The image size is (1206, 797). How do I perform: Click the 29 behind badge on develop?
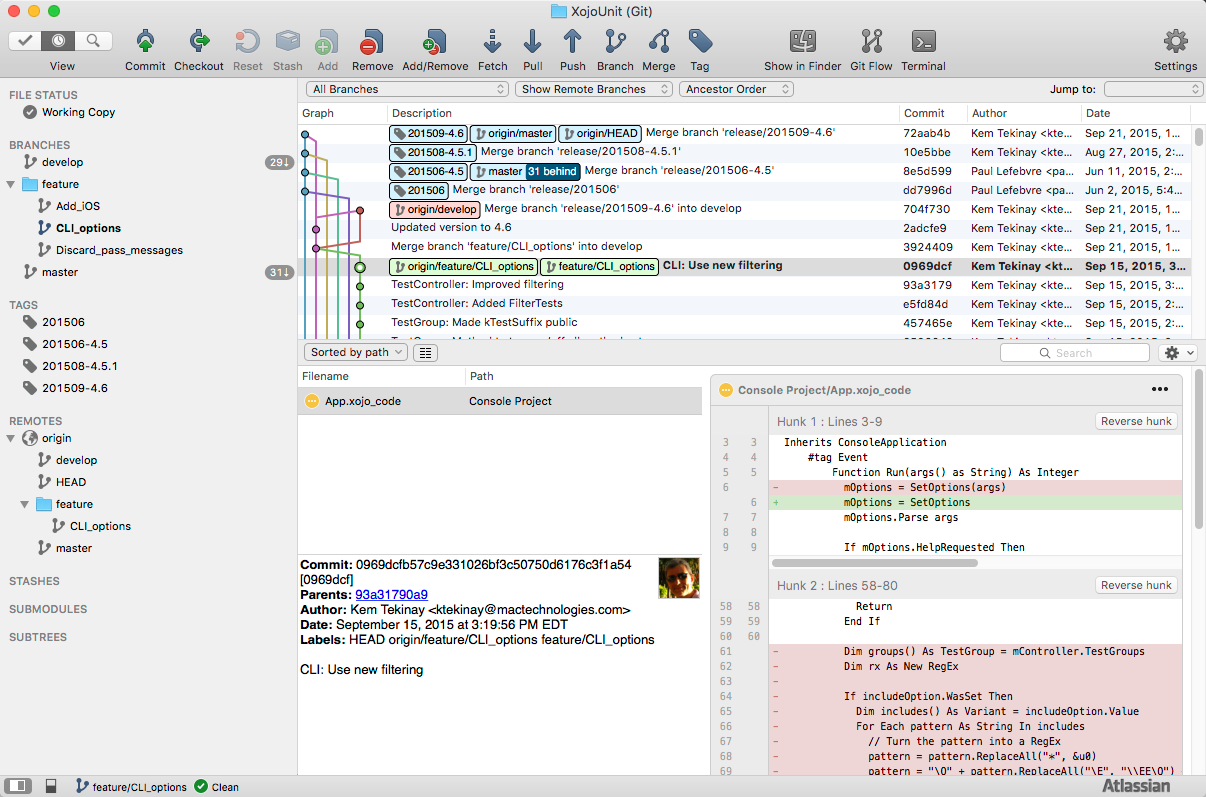(x=278, y=162)
